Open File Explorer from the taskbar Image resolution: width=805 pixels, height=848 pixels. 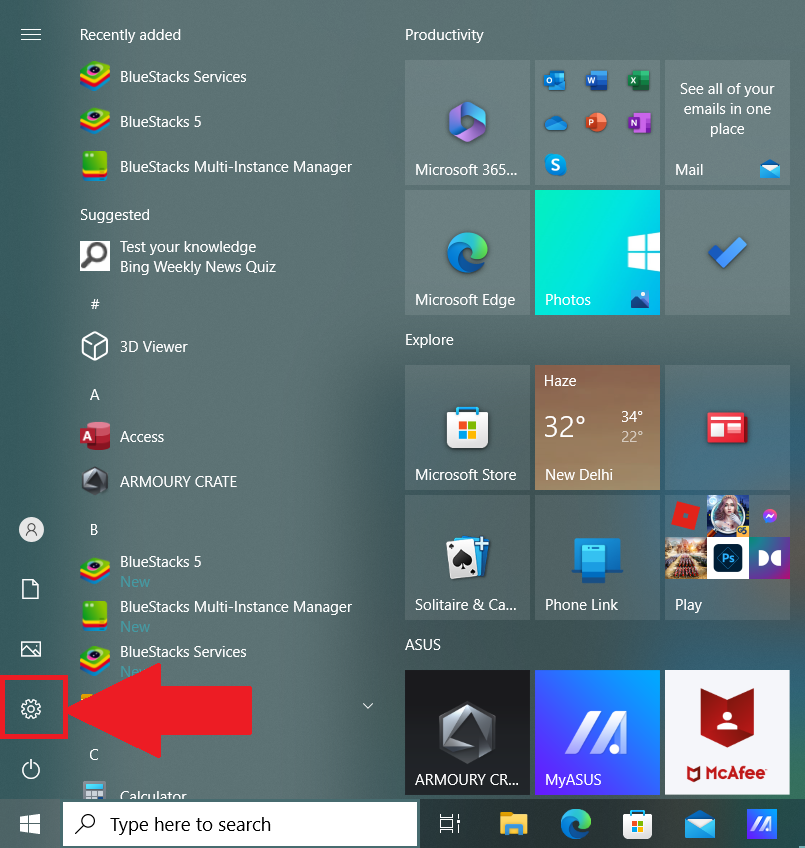513,824
